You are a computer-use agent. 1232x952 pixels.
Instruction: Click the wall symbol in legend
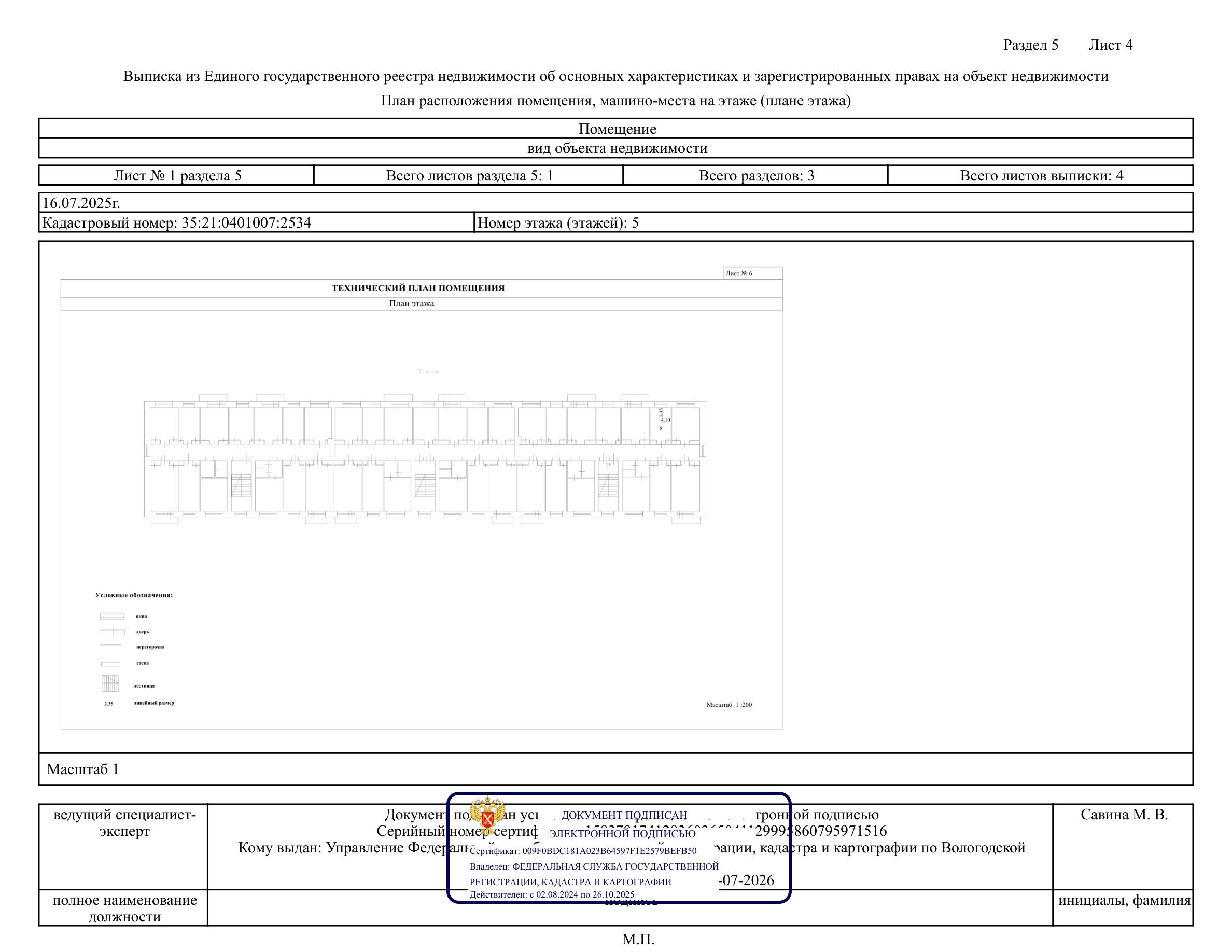pyautogui.click(x=110, y=664)
